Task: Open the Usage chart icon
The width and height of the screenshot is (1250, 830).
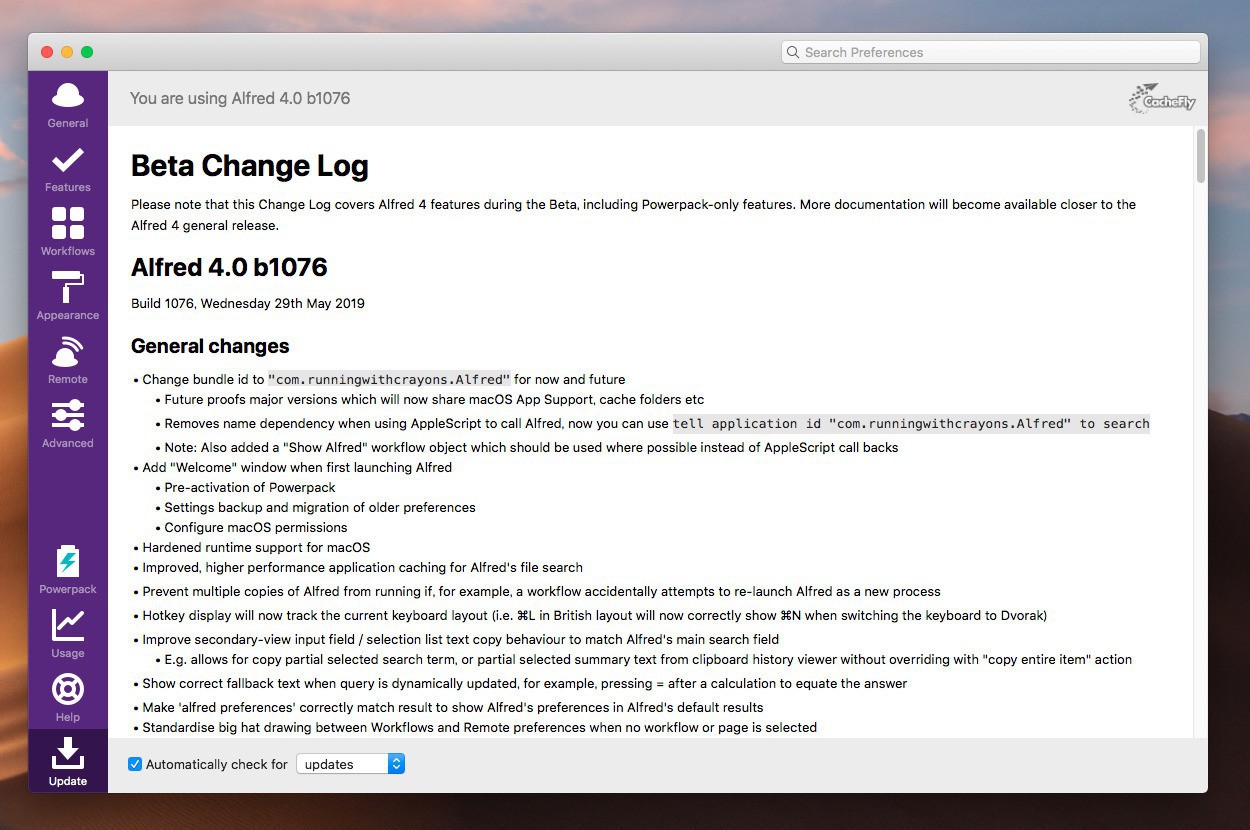Action: click(x=68, y=625)
